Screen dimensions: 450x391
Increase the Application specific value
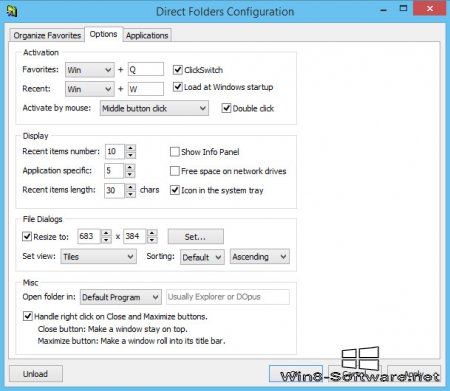click(130, 167)
